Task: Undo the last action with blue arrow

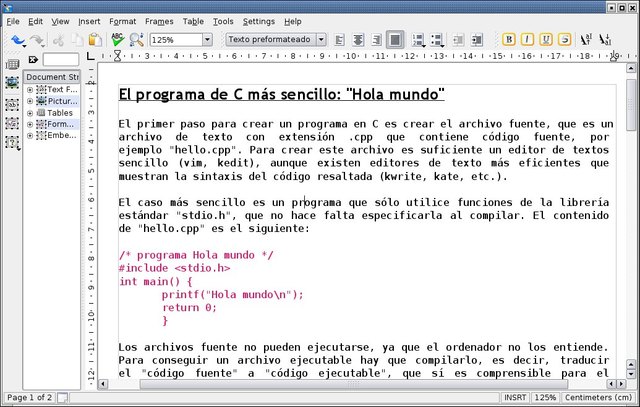Action: click(x=17, y=40)
